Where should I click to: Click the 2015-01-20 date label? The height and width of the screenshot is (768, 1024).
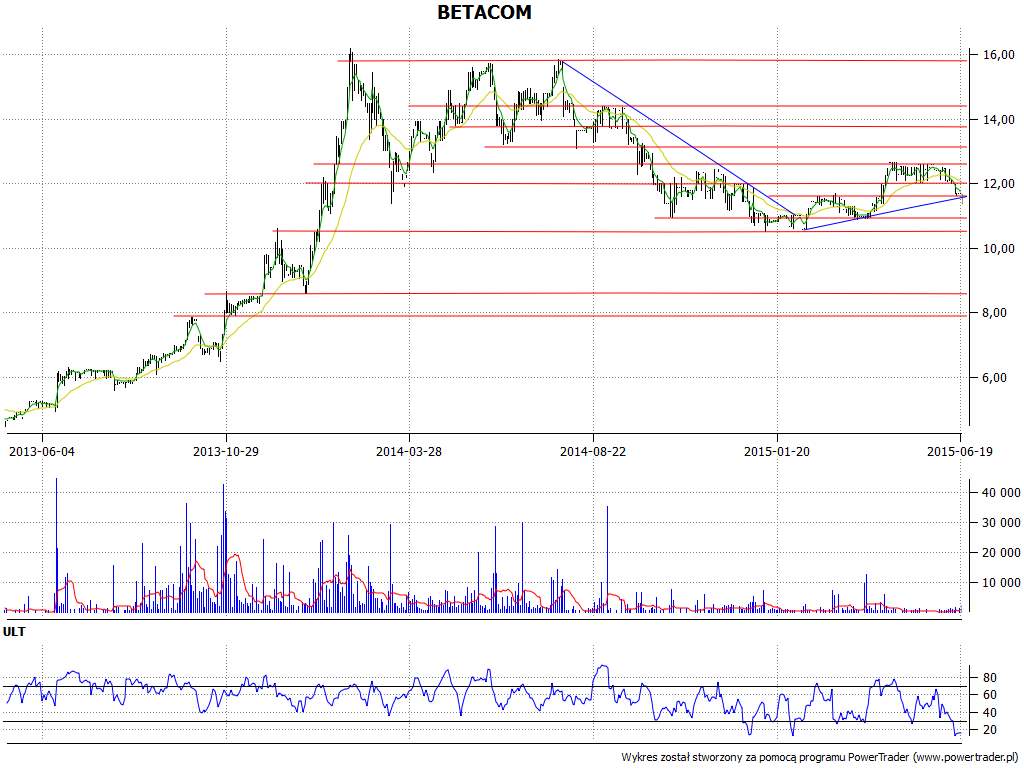[777, 451]
